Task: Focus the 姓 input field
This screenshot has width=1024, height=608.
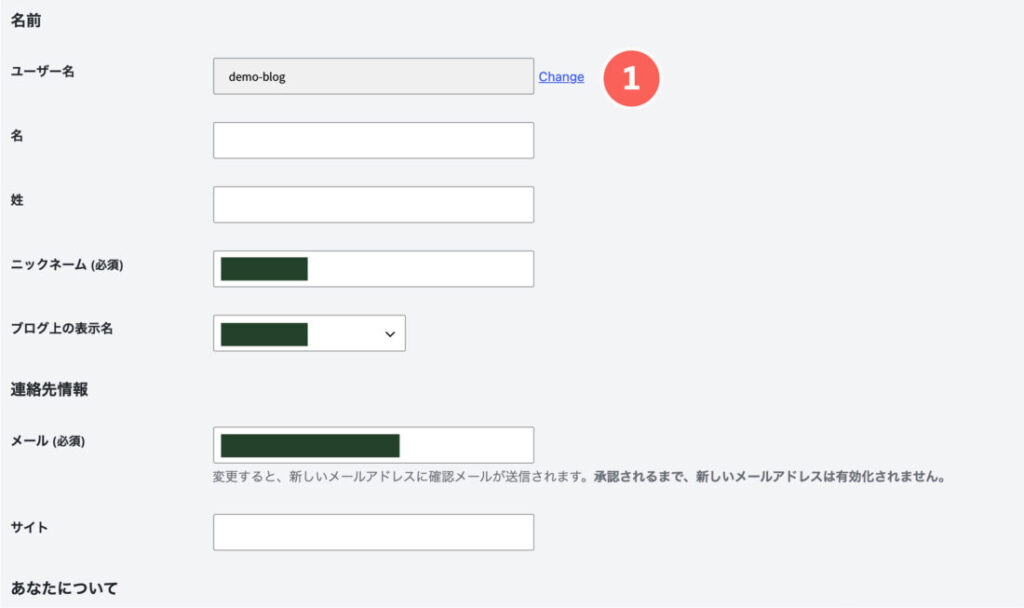Action: (x=374, y=204)
